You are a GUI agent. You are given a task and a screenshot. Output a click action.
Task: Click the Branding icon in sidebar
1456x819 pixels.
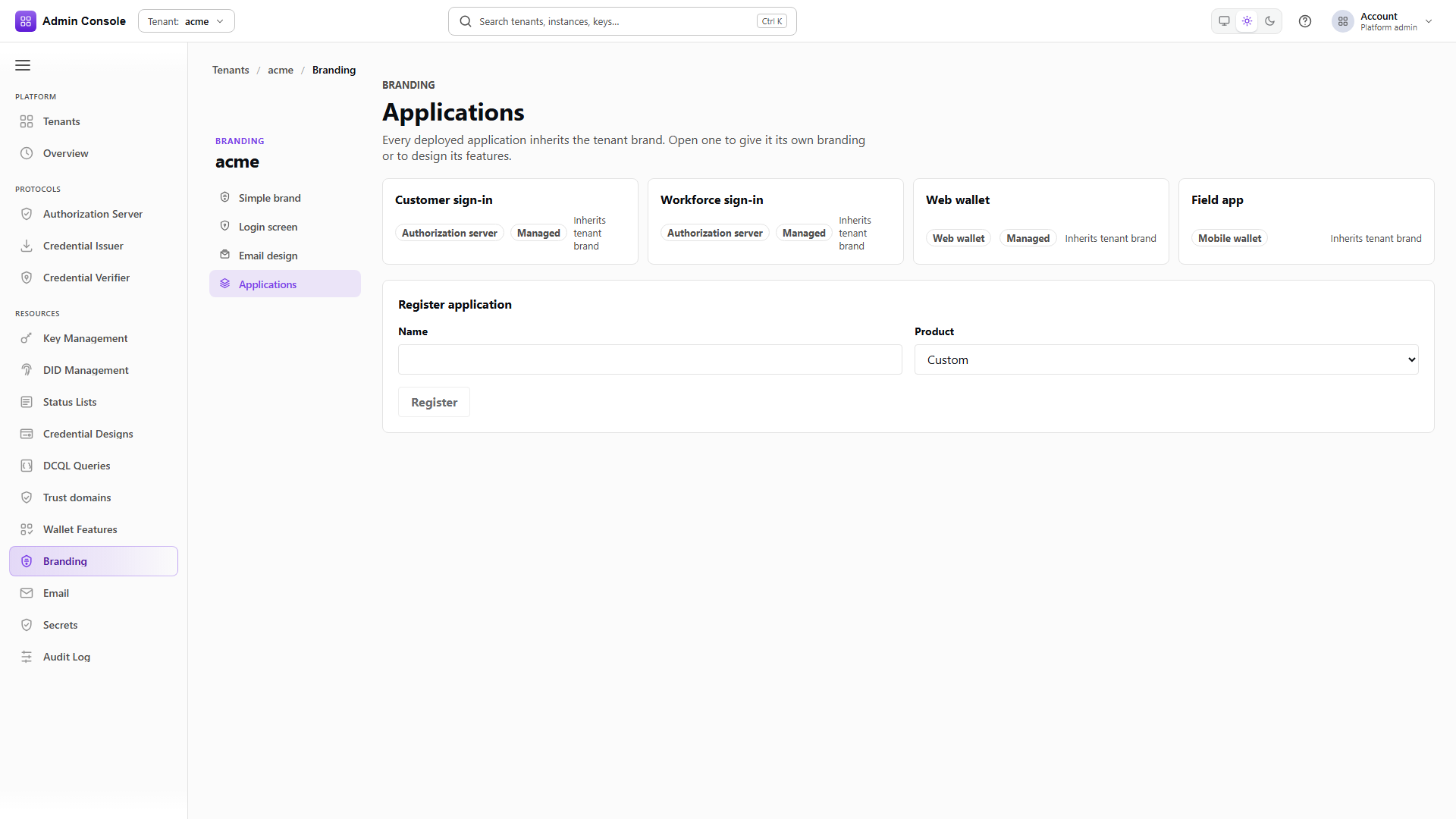click(27, 561)
